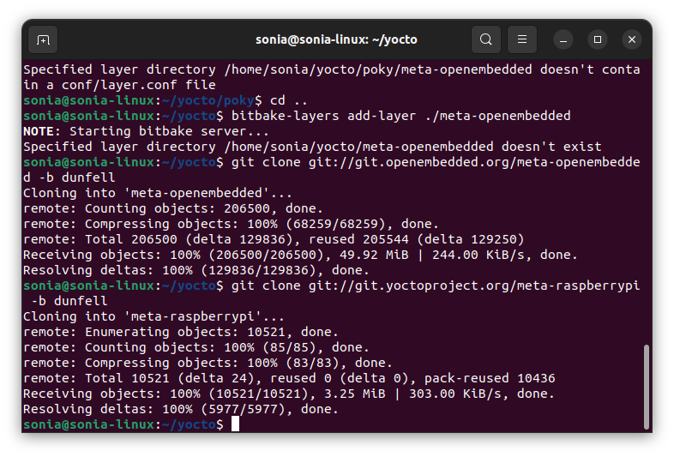Minimize the terminal window

pos(563,40)
